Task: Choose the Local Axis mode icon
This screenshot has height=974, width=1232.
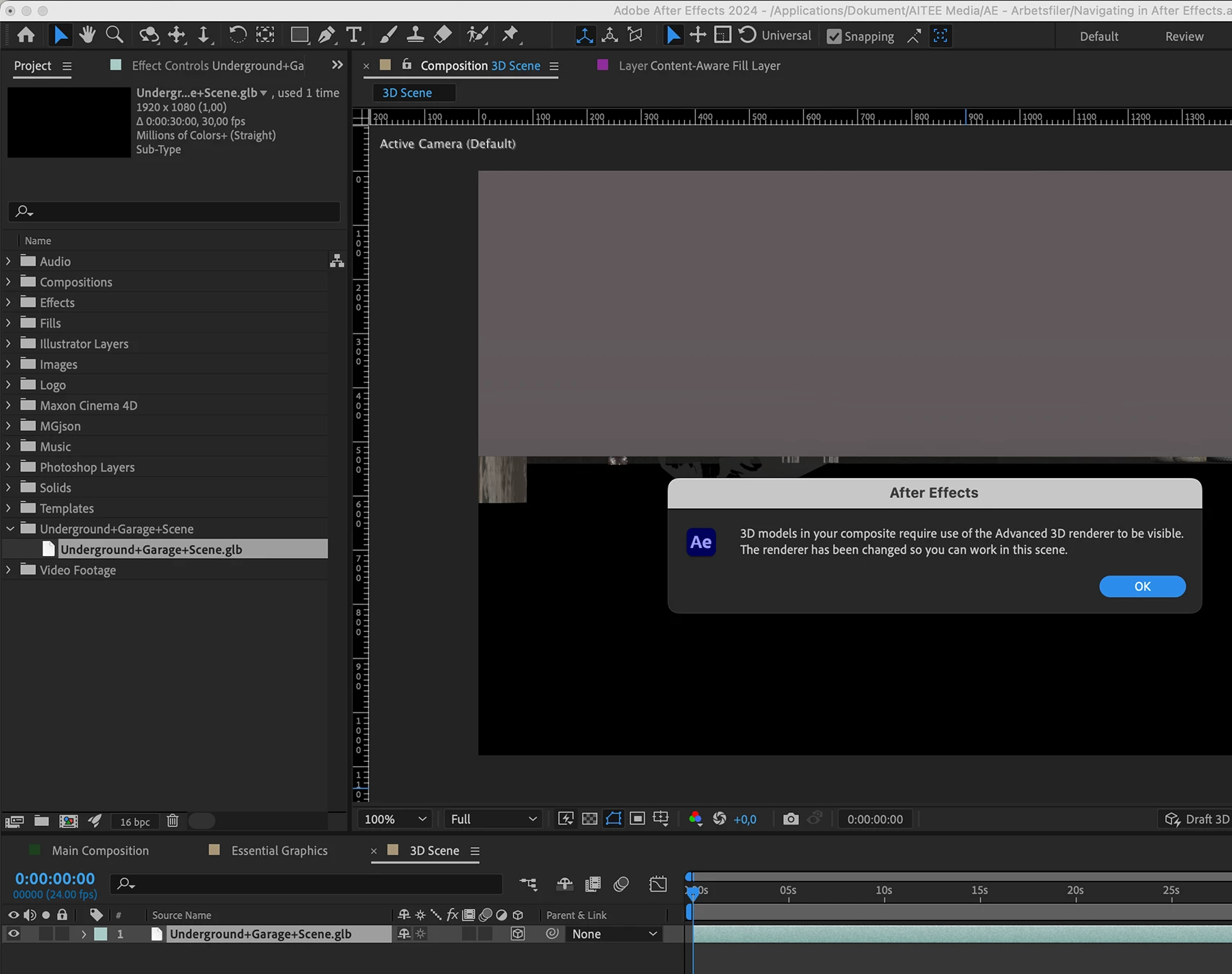Action: point(585,35)
